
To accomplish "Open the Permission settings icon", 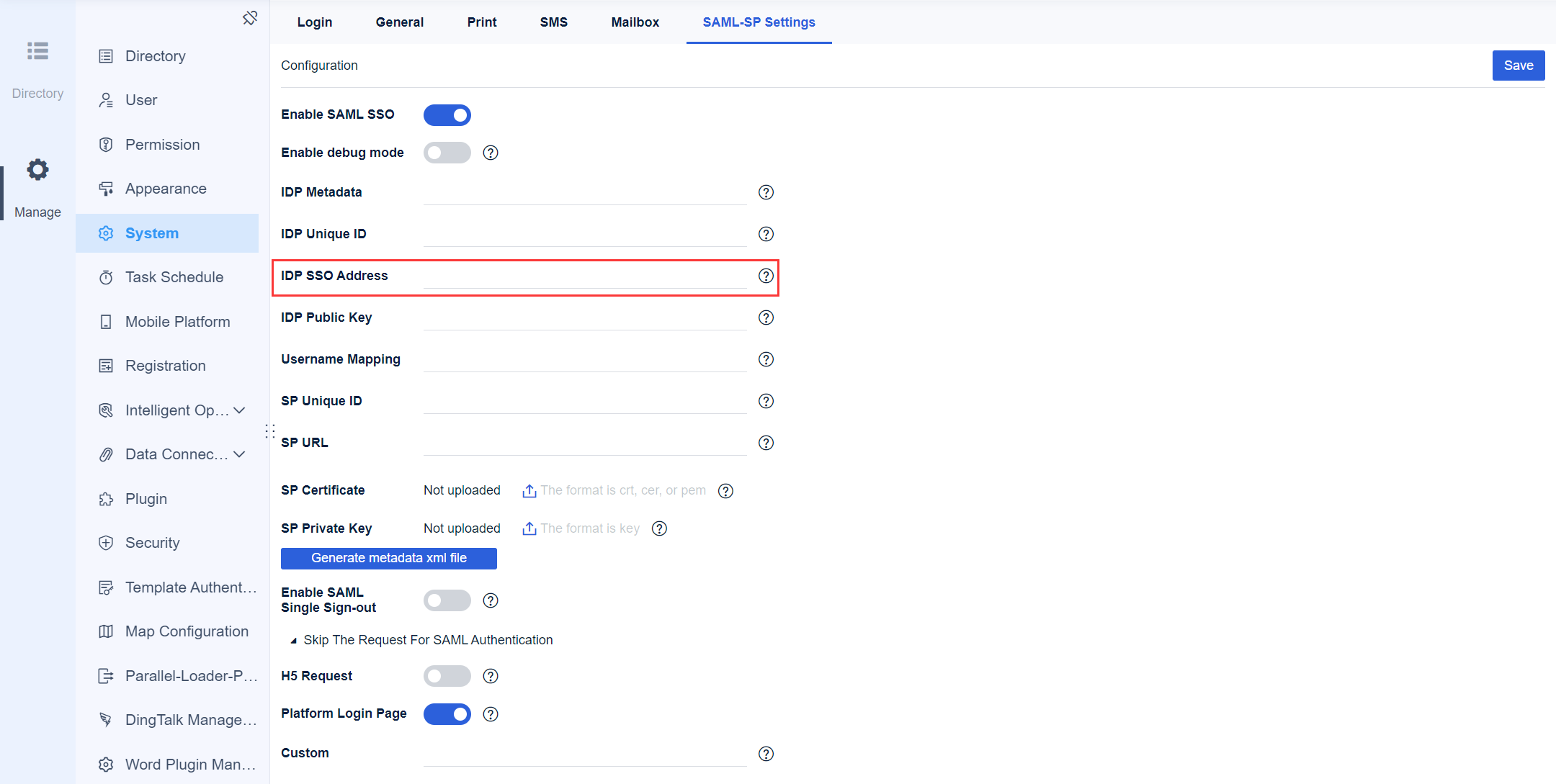I will coord(106,144).
